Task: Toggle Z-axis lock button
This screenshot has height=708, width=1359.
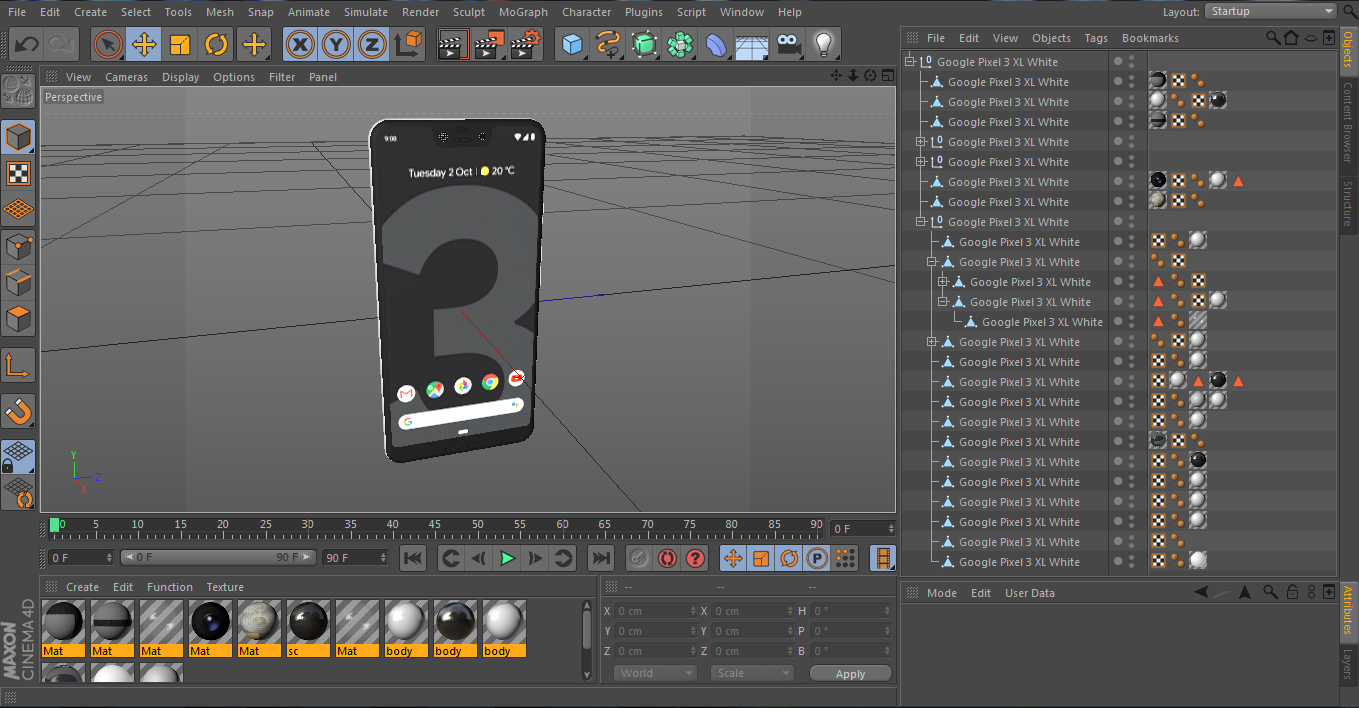Action: pos(371,45)
